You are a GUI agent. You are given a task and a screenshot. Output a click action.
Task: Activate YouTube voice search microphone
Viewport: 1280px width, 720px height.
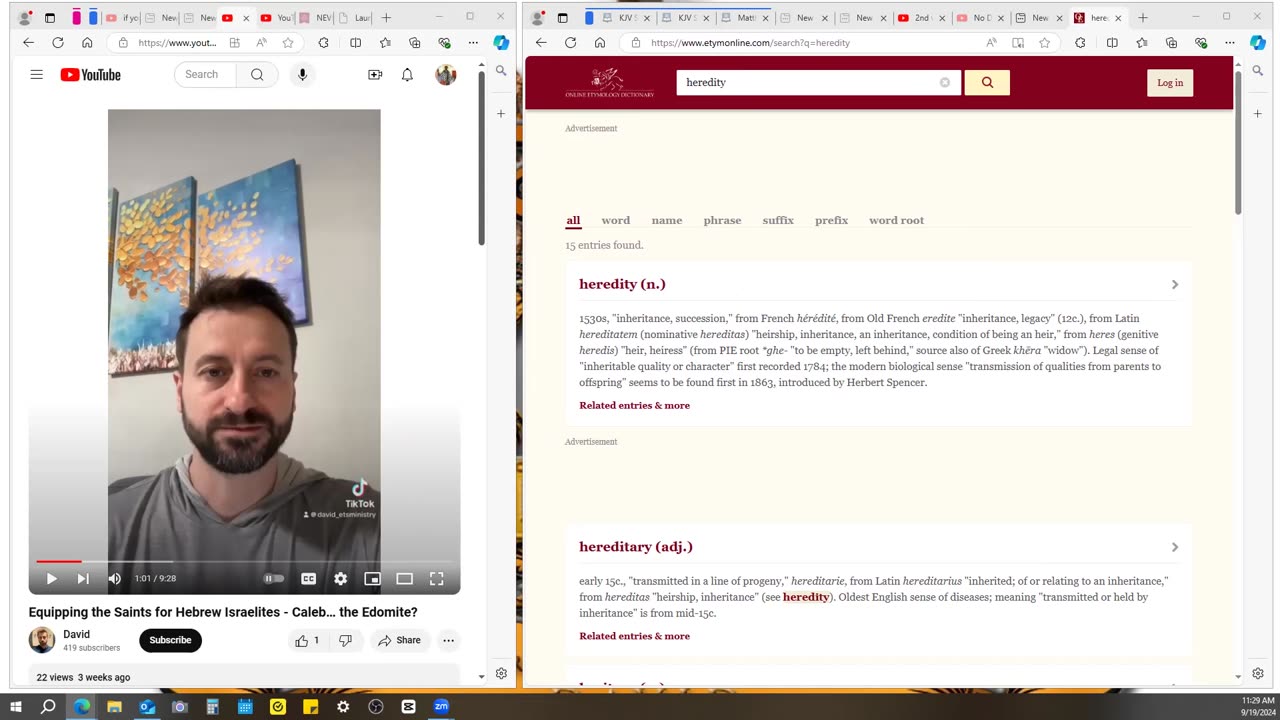(302, 75)
